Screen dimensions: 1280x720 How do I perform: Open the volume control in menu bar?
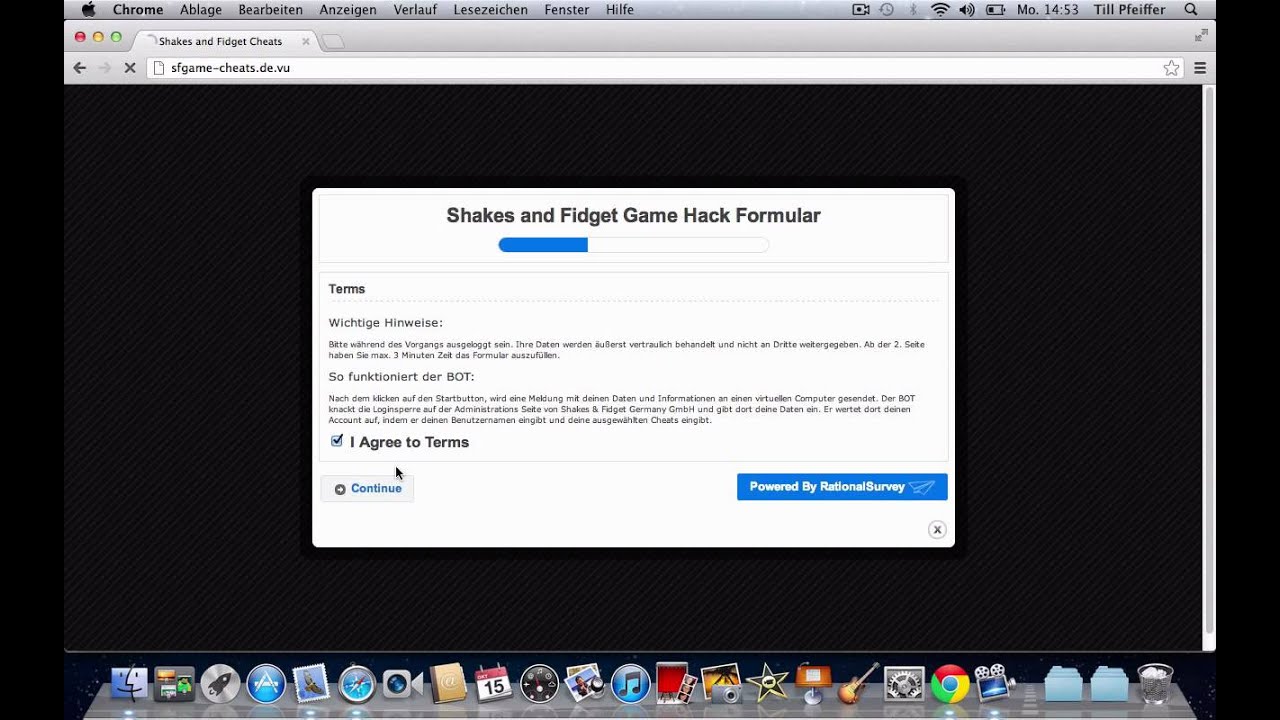click(966, 9)
